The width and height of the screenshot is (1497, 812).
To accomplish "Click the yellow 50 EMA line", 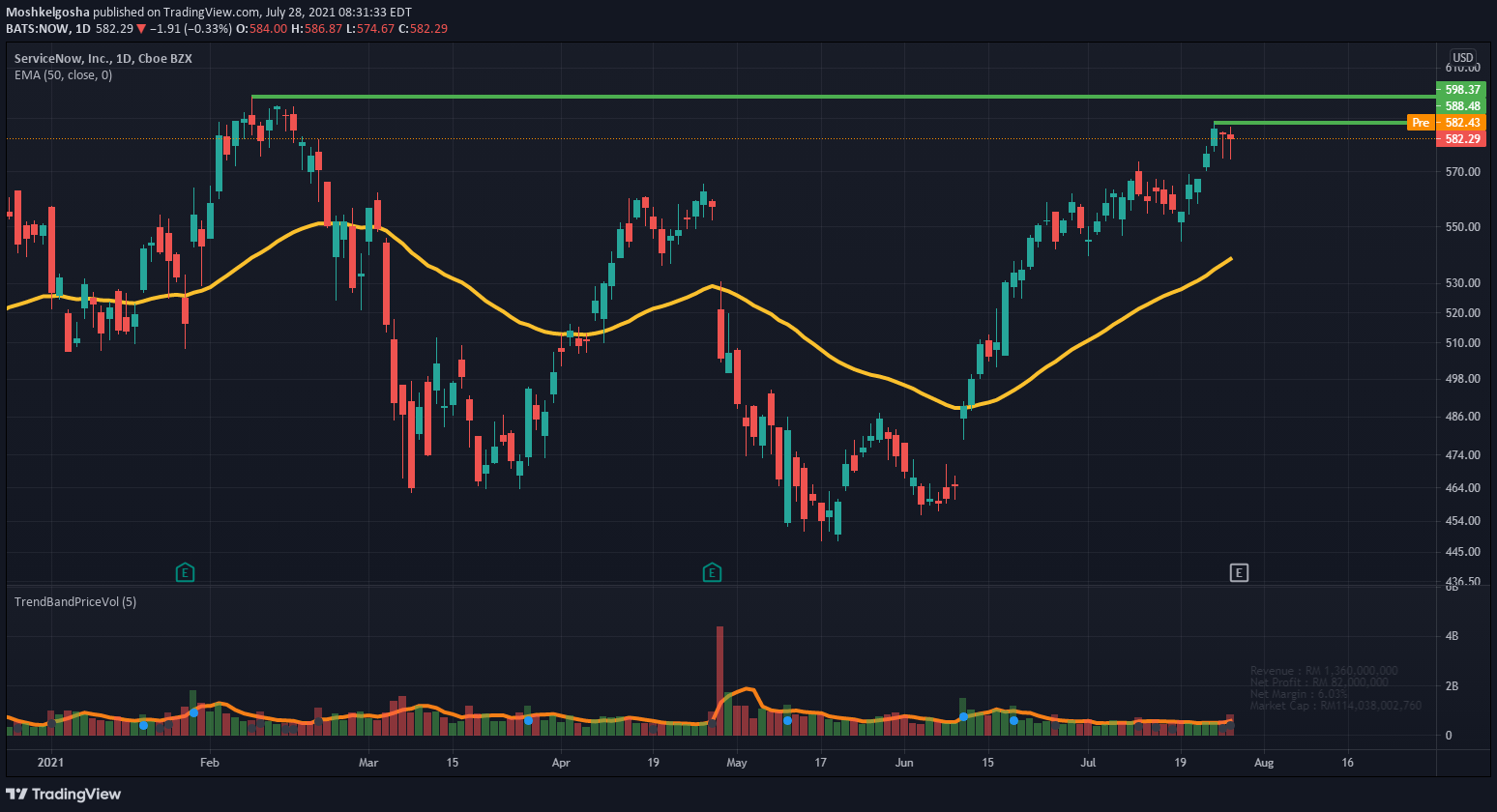I will tap(619, 325).
